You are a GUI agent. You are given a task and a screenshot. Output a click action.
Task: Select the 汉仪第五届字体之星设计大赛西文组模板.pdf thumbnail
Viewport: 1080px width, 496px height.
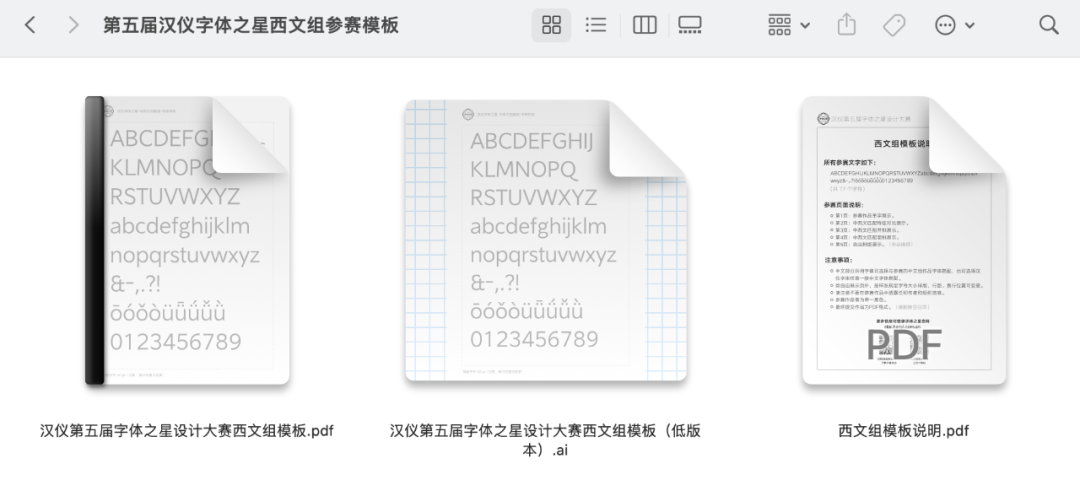187,240
